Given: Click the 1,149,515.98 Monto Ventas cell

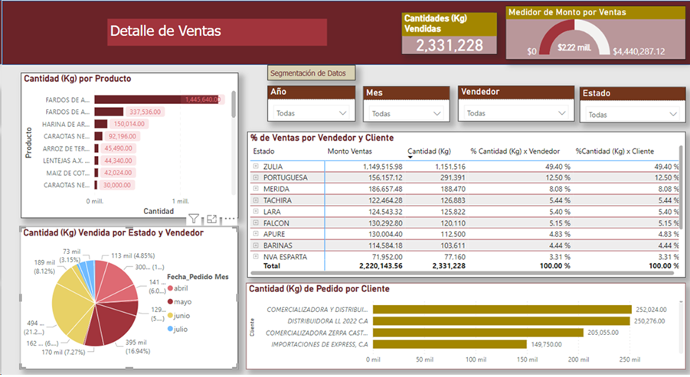Looking at the screenshot, I should pyautogui.click(x=382, y=167).
